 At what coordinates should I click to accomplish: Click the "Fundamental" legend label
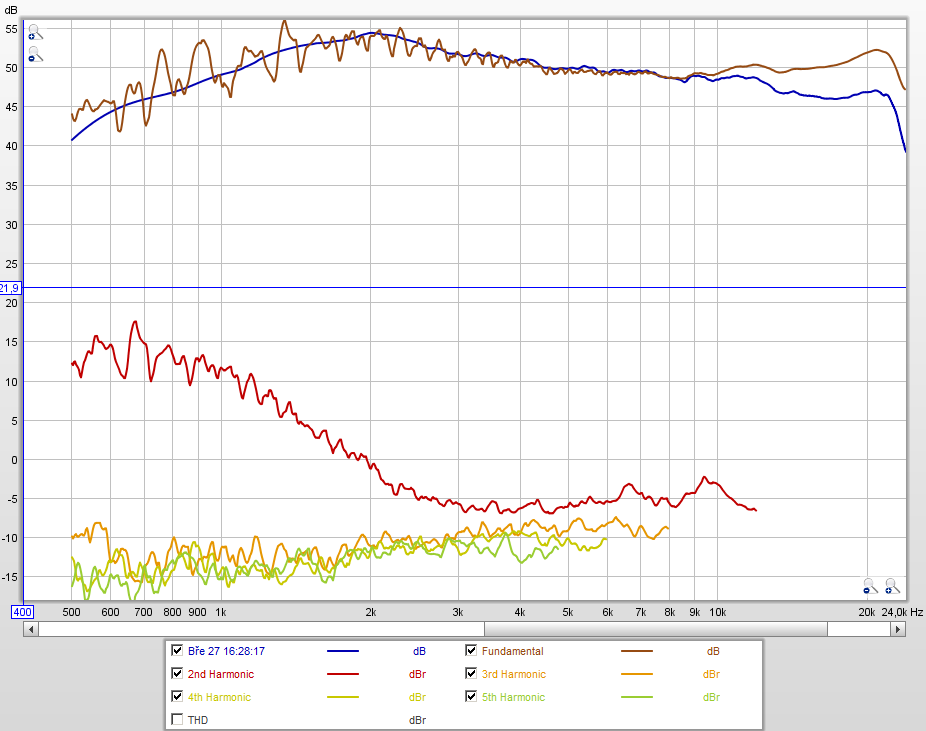click(x=513, y=651)
